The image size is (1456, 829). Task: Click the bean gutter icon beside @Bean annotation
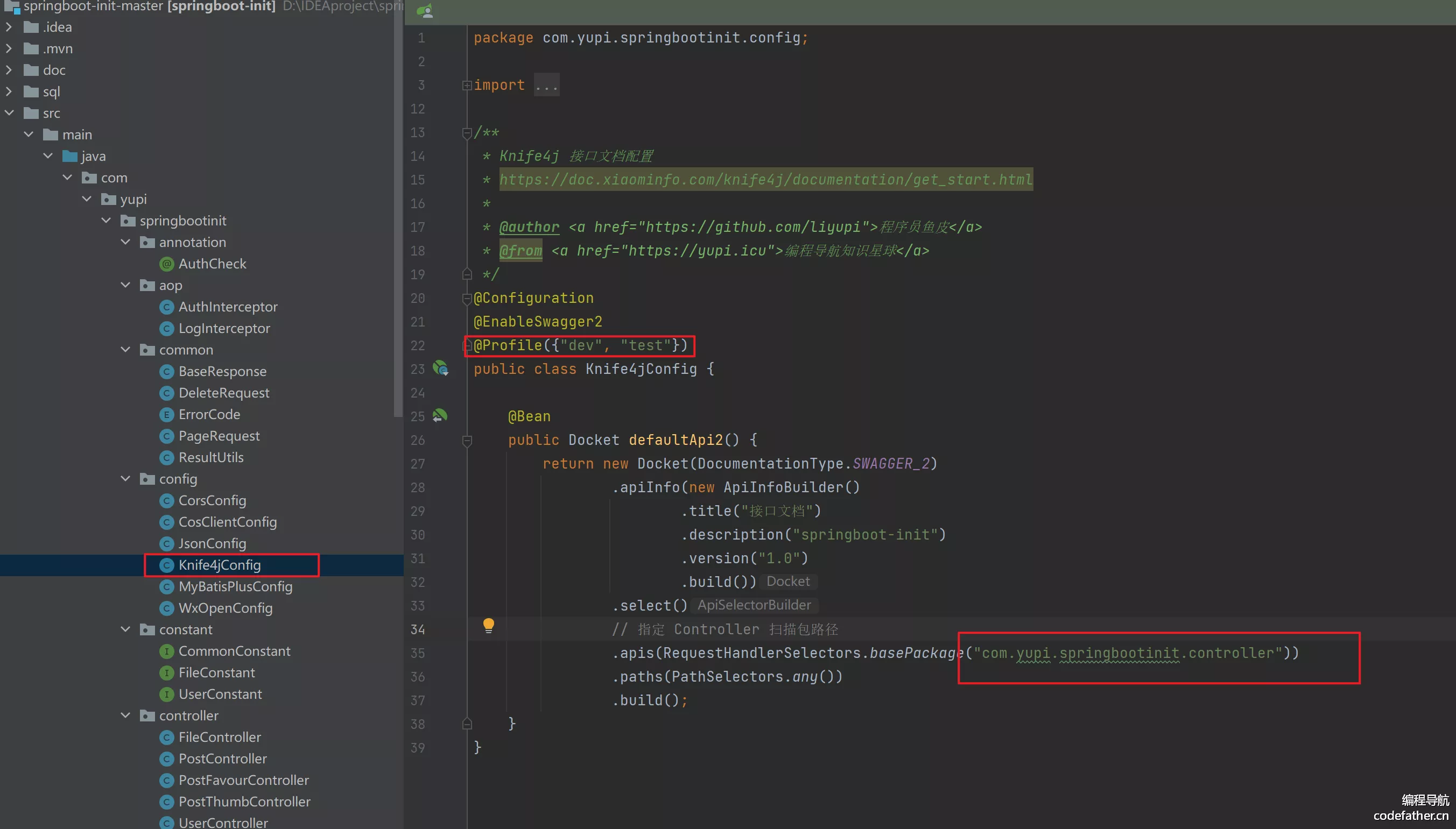(x=439, y=415)
